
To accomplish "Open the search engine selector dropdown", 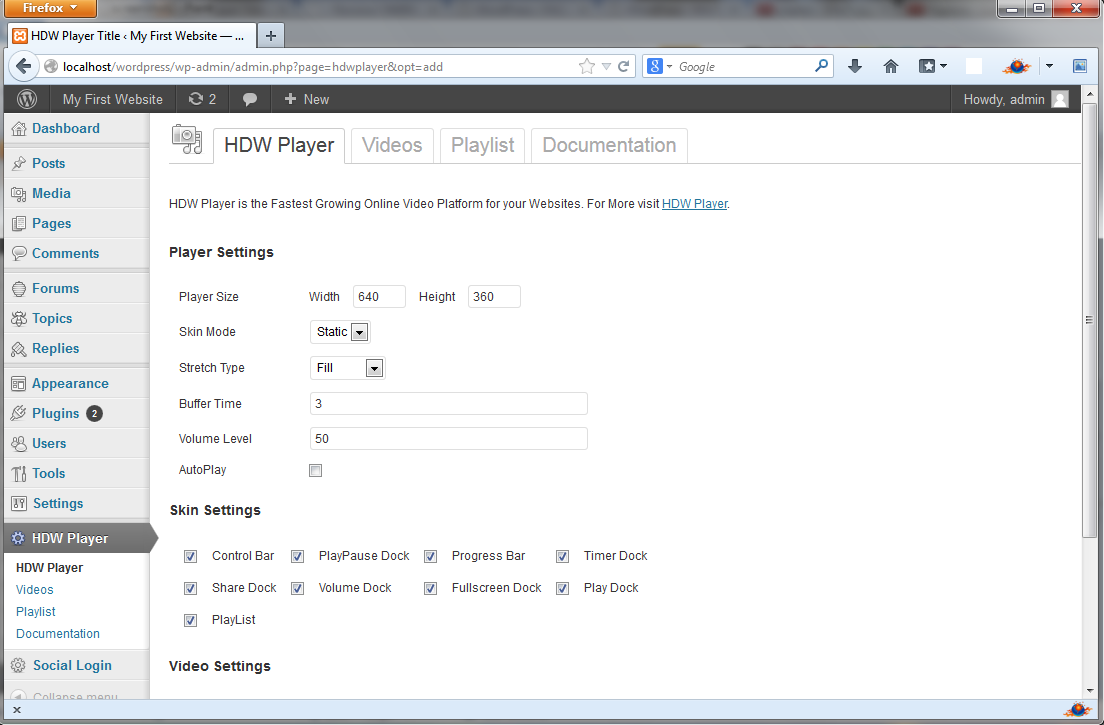I will [659, 66].
